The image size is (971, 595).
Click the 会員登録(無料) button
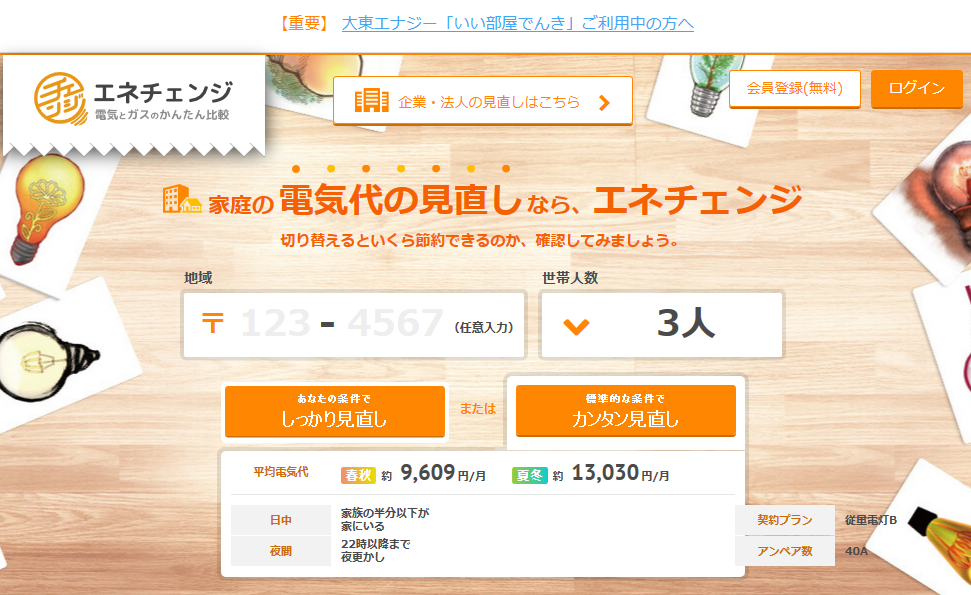795,89
